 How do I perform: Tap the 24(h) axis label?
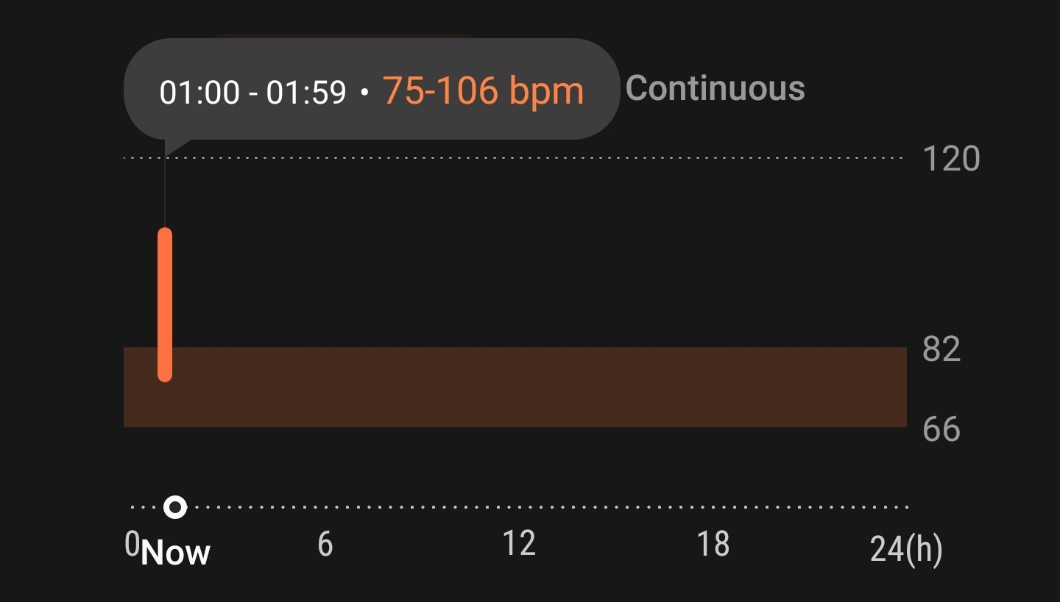coord(905,548)
